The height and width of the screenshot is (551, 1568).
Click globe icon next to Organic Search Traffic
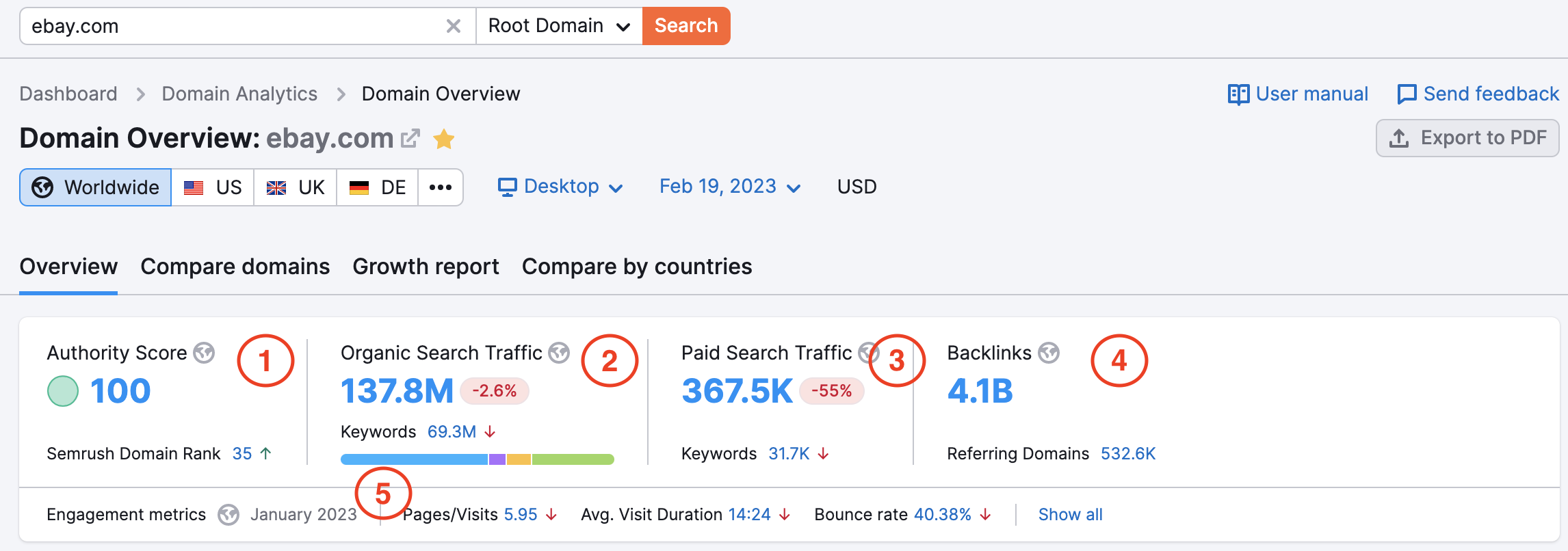tap(559, 353)
